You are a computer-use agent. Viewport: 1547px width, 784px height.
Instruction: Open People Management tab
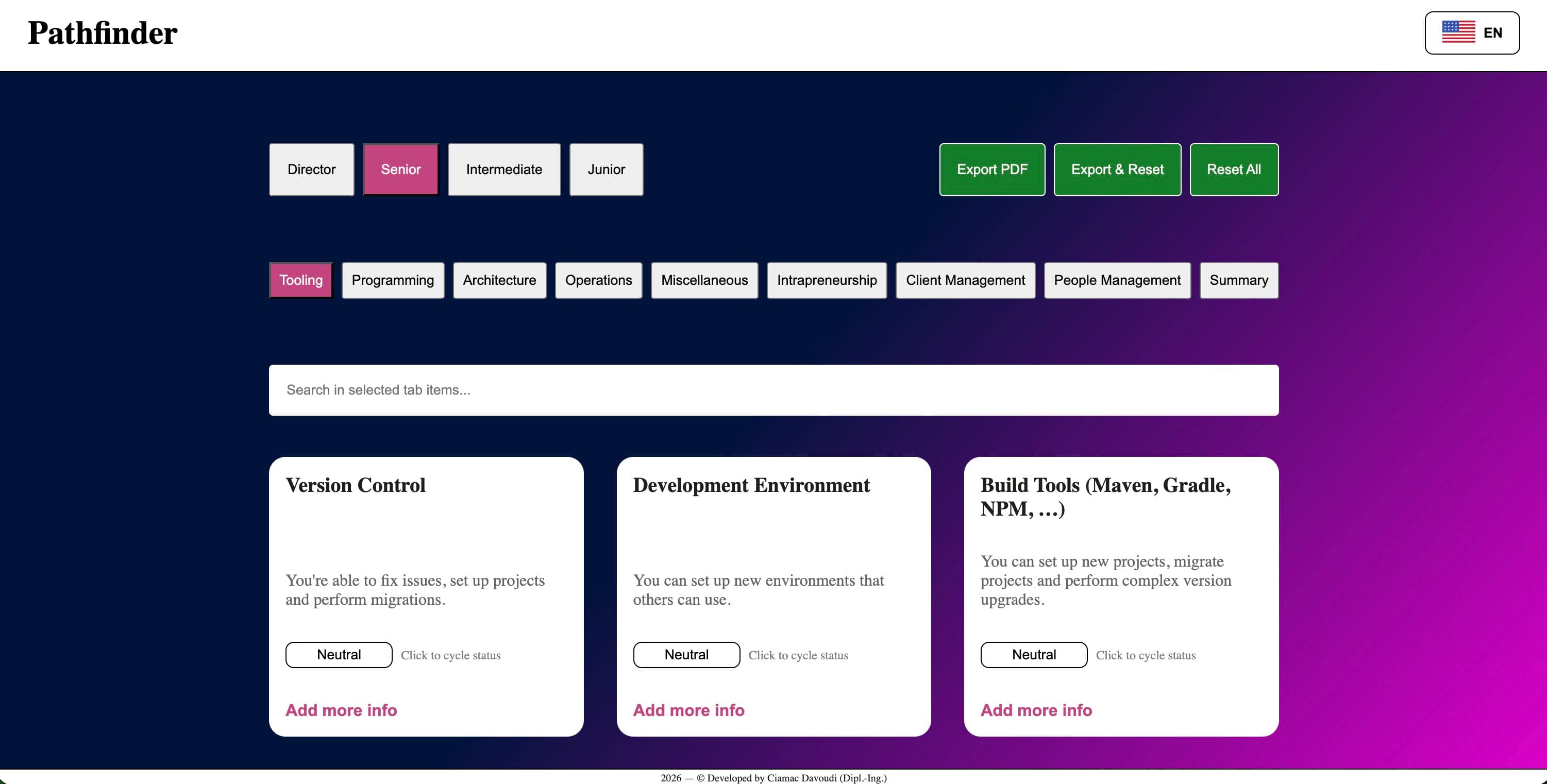click(1117, 280)
